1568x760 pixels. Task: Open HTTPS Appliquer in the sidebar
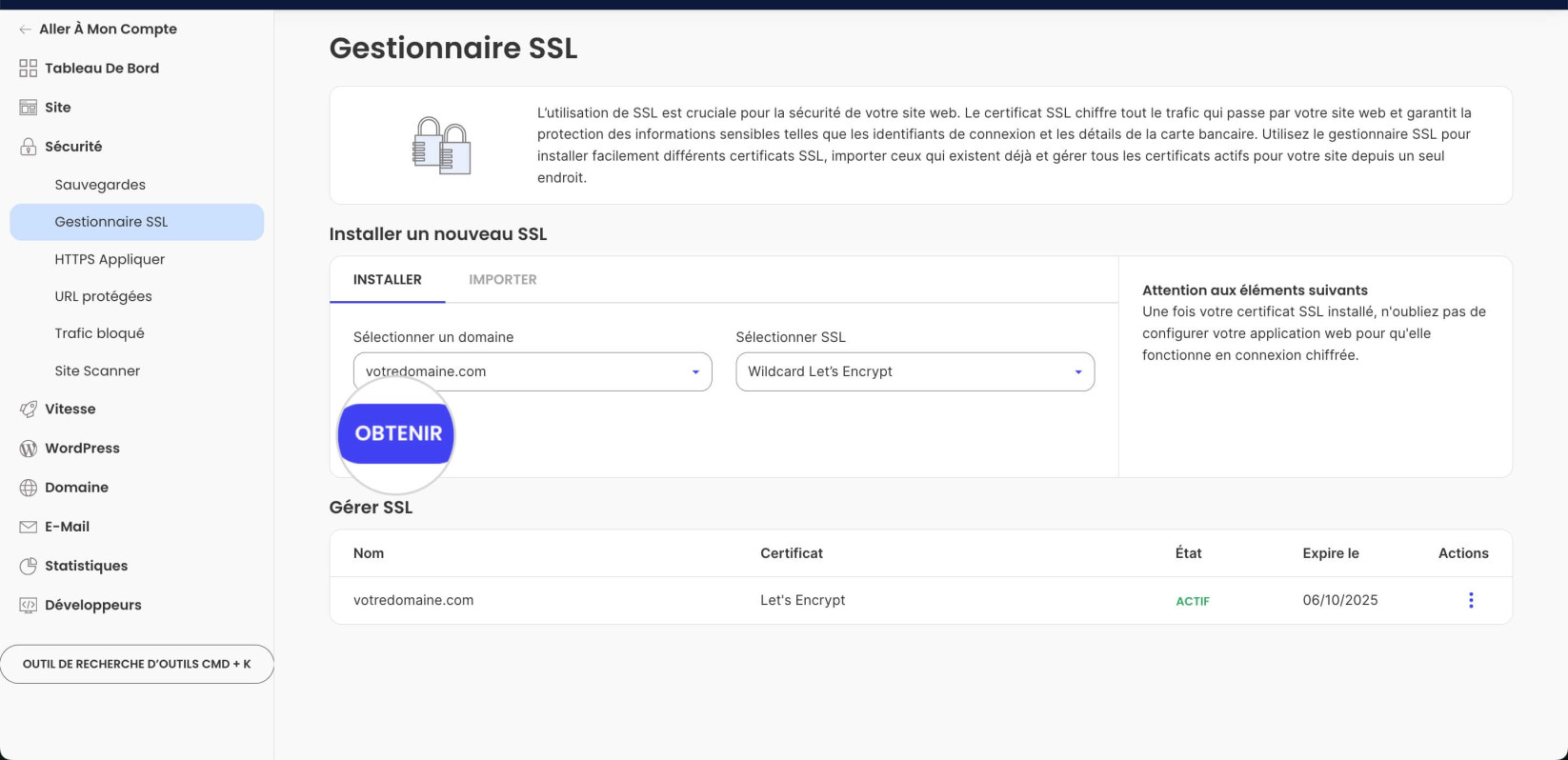coord(110,259)
